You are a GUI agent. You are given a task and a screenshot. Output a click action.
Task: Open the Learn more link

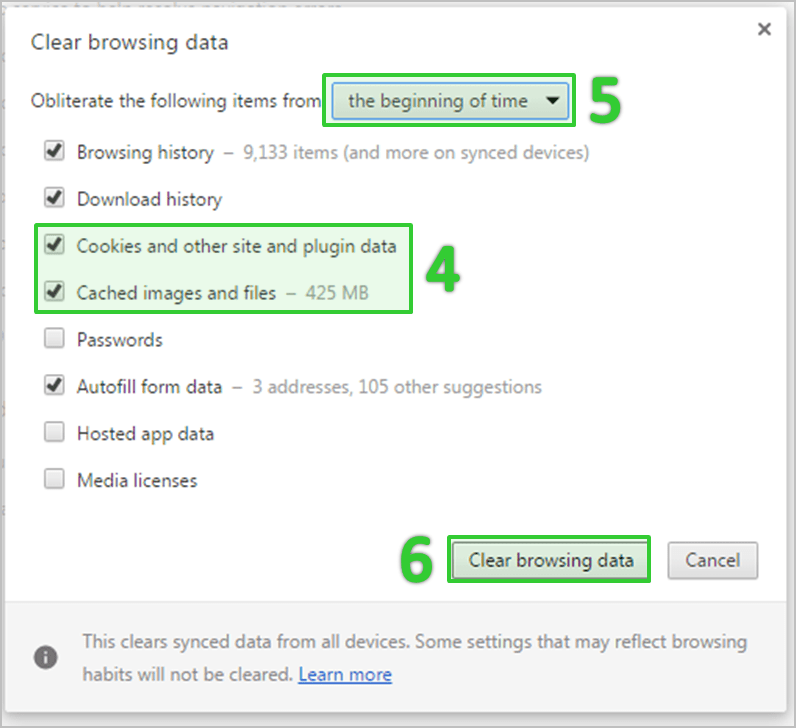tap(345, 675)
